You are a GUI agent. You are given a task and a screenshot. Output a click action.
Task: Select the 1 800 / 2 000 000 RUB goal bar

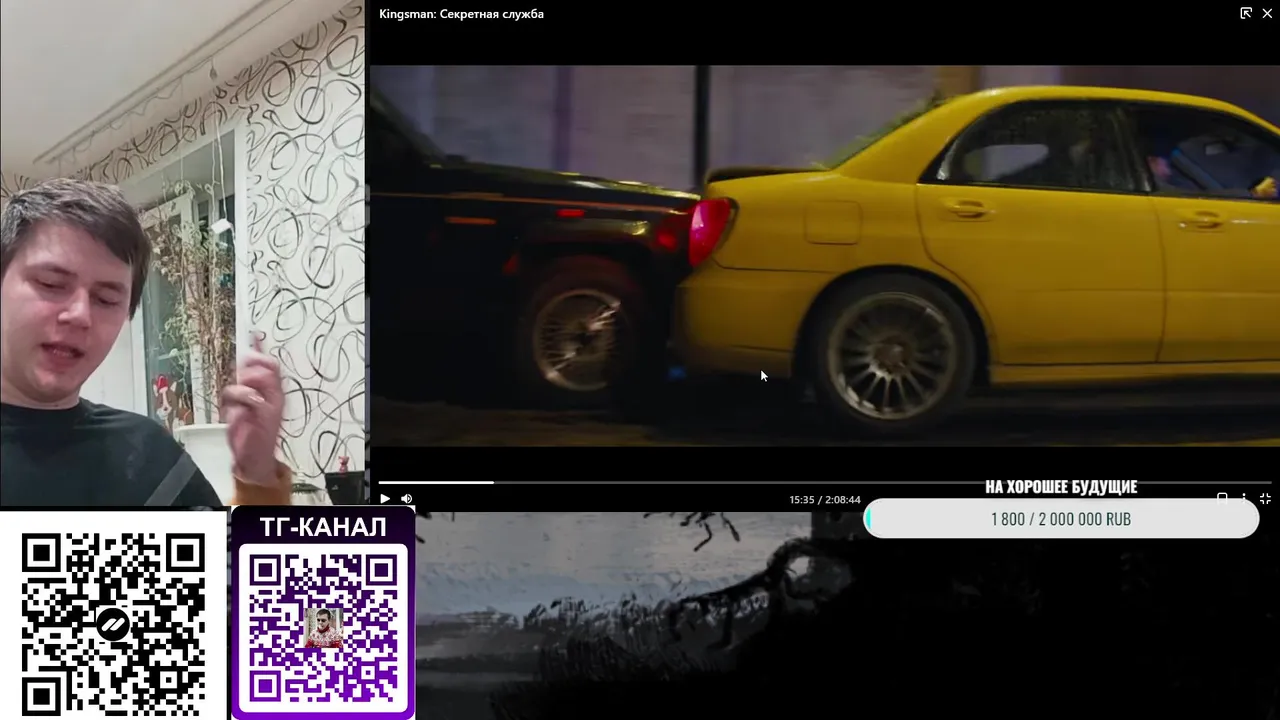point(1061,519)
